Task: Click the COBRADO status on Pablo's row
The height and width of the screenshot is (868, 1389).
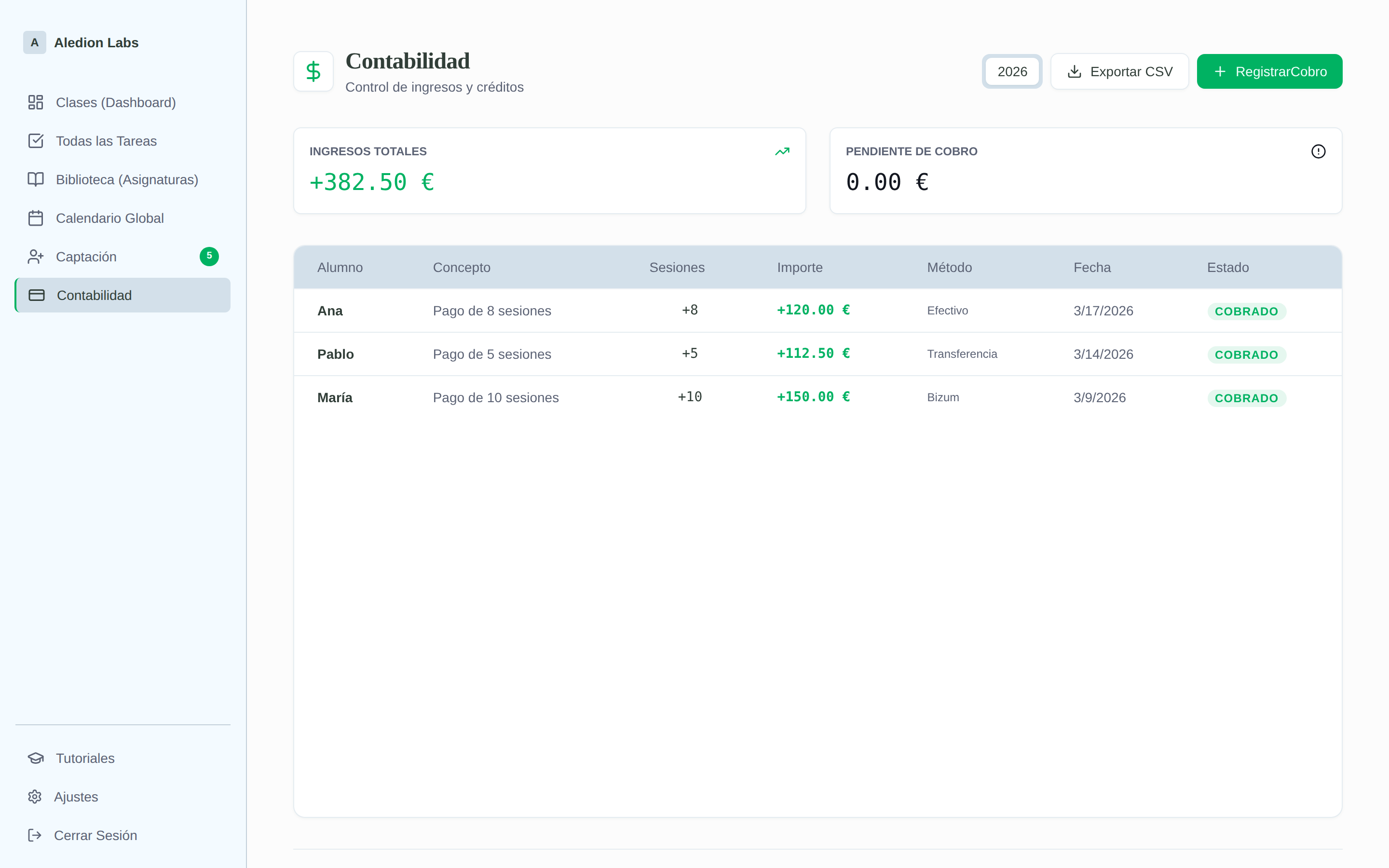Action: (1246, 355)
